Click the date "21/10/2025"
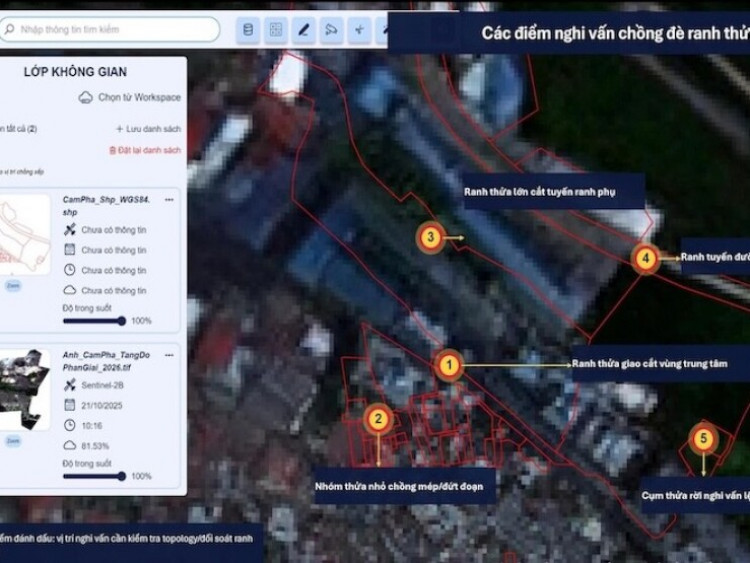 102,406
